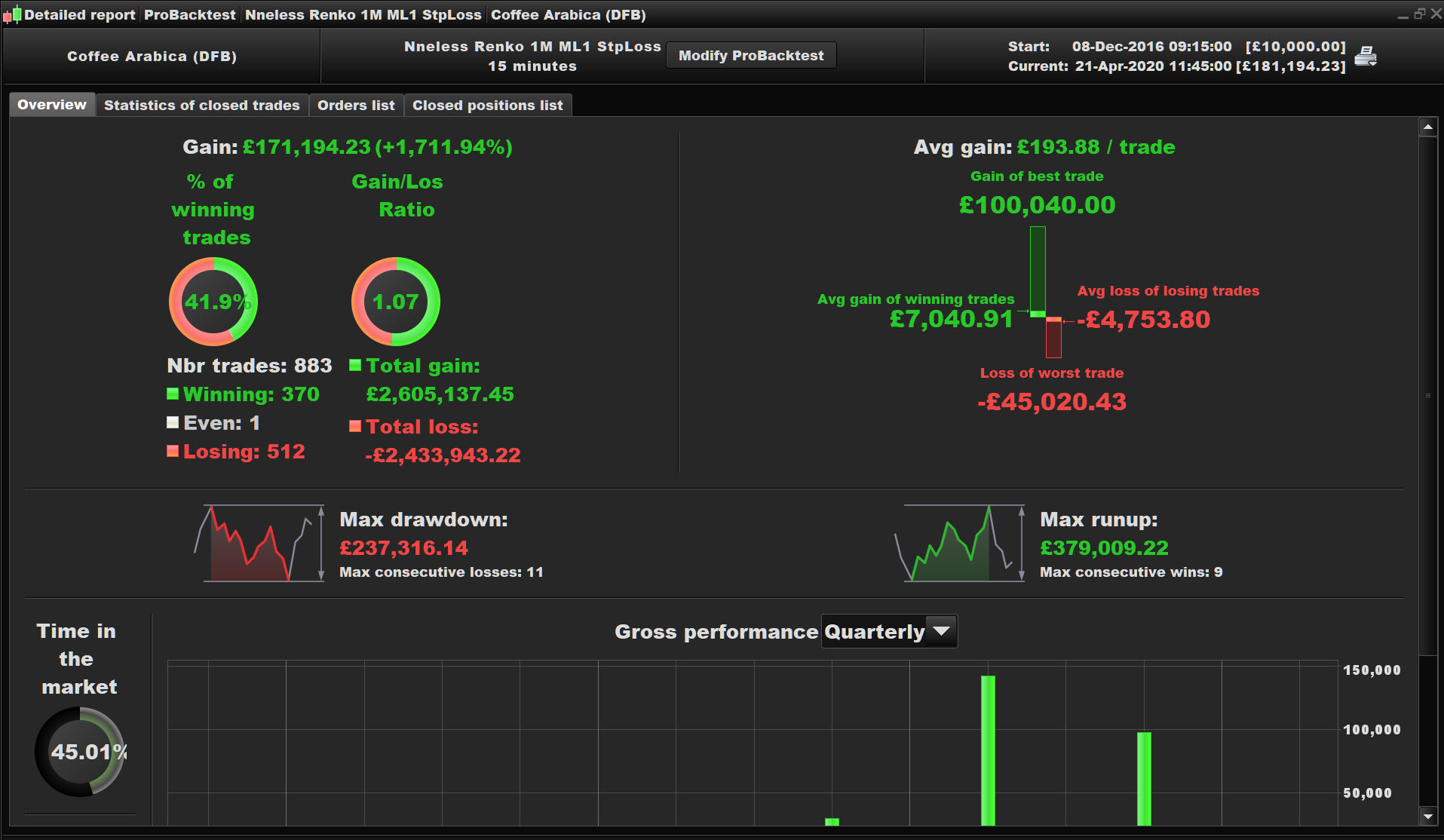The image size is (1444, 840).
Task: Click Max consecutive wins: 9 text
Action: (x=1131, y=572)
